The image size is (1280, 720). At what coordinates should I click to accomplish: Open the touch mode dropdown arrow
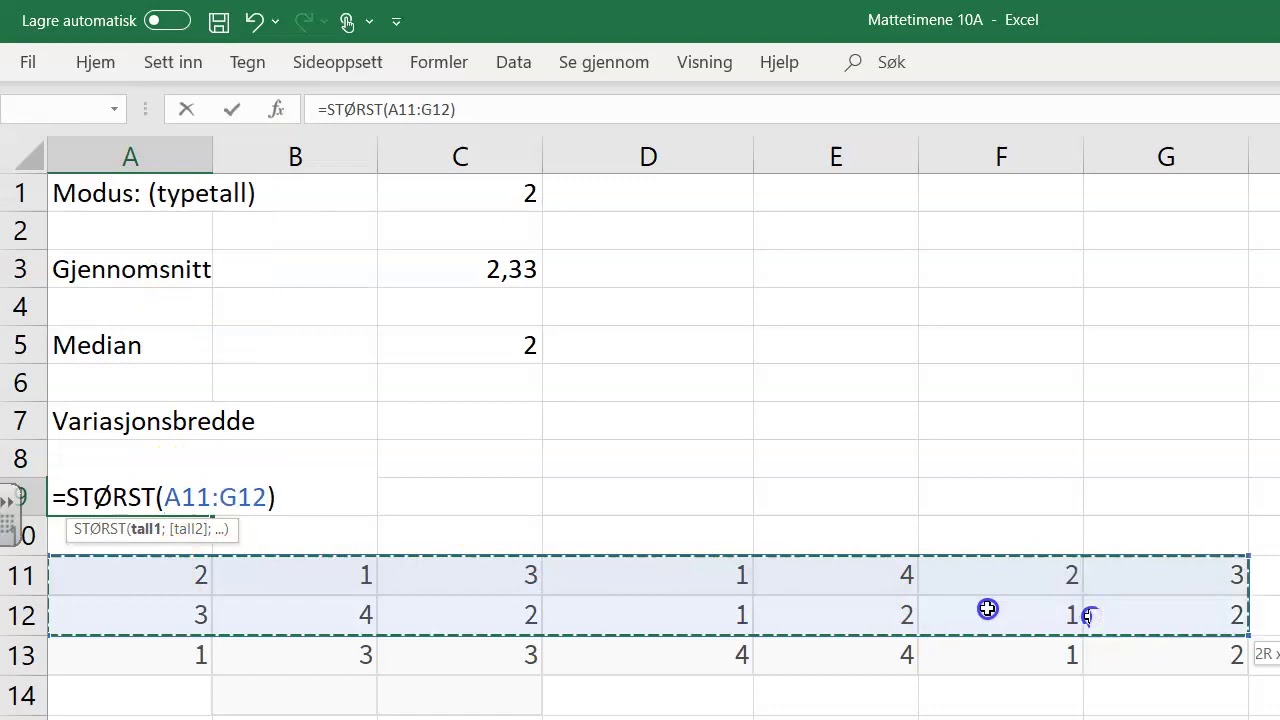coord(370,21)
